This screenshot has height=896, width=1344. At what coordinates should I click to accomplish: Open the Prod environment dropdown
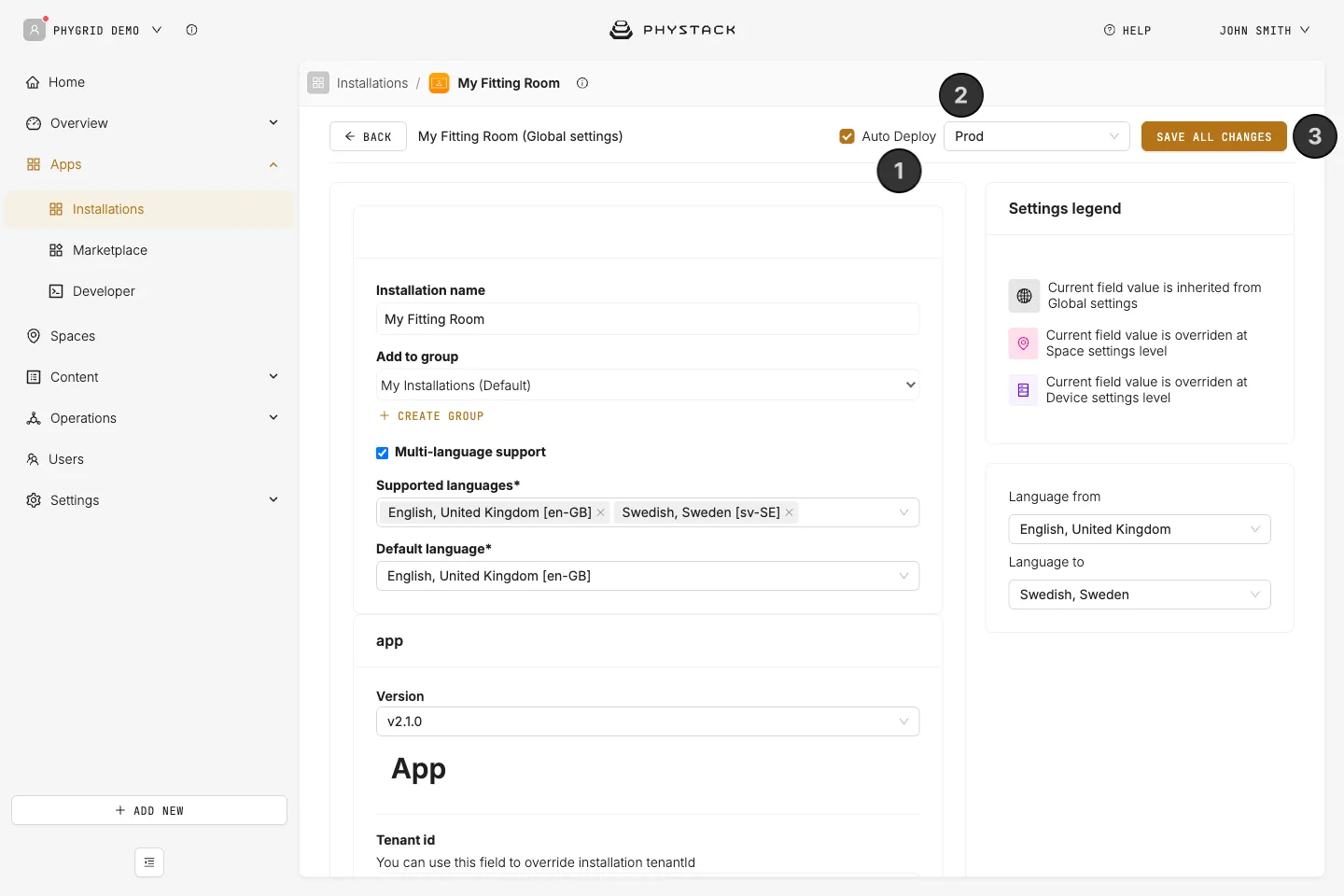click(x=1037, y=136)
